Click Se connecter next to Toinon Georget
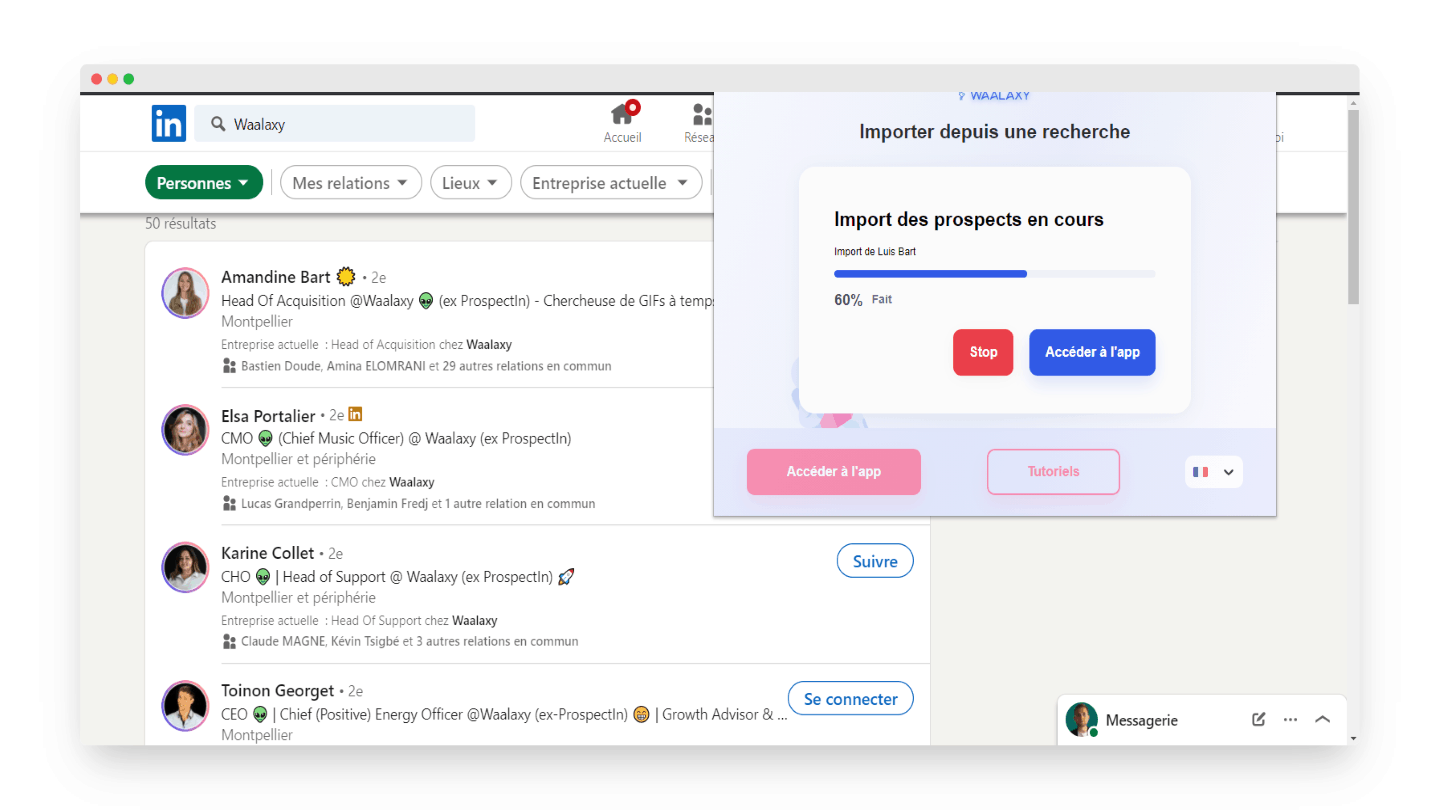The height and width of the screenshot is (810, 1440). pyautogui.click(x=851, y=699)
